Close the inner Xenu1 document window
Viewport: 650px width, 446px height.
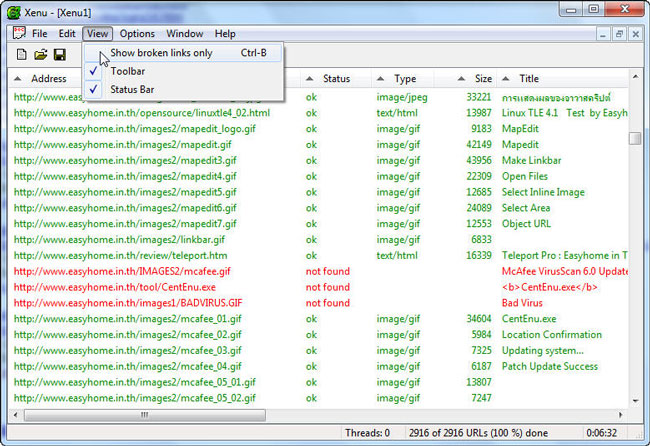(637, 34)
